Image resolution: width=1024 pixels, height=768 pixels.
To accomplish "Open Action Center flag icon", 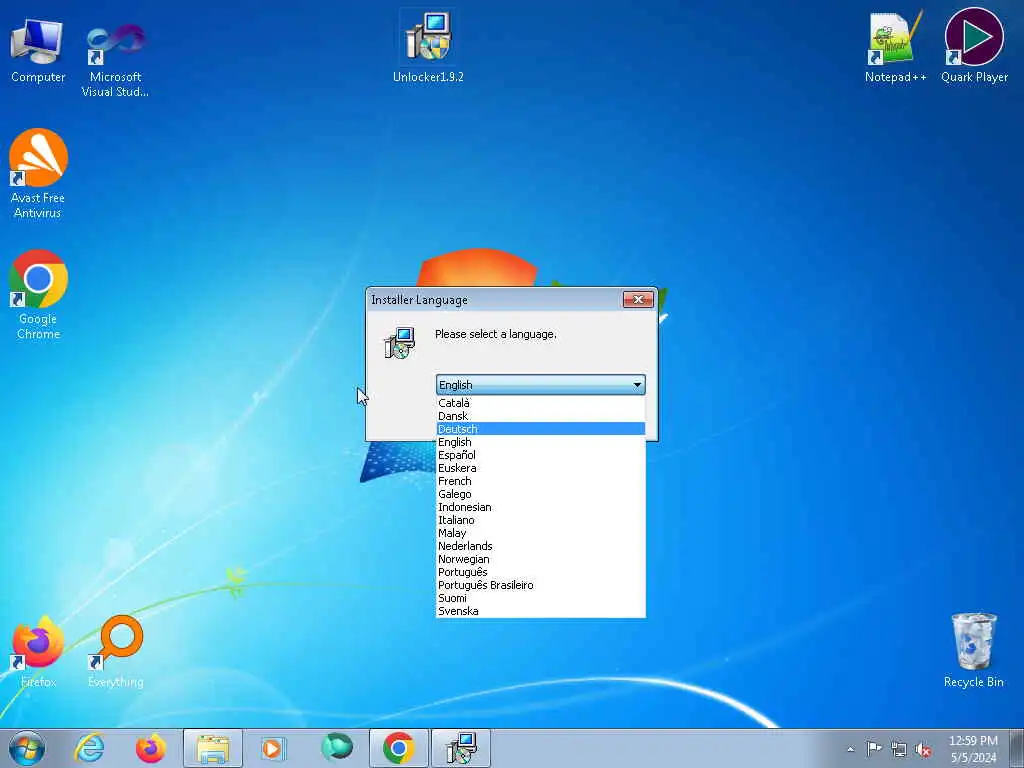I will tap(874, 748).
